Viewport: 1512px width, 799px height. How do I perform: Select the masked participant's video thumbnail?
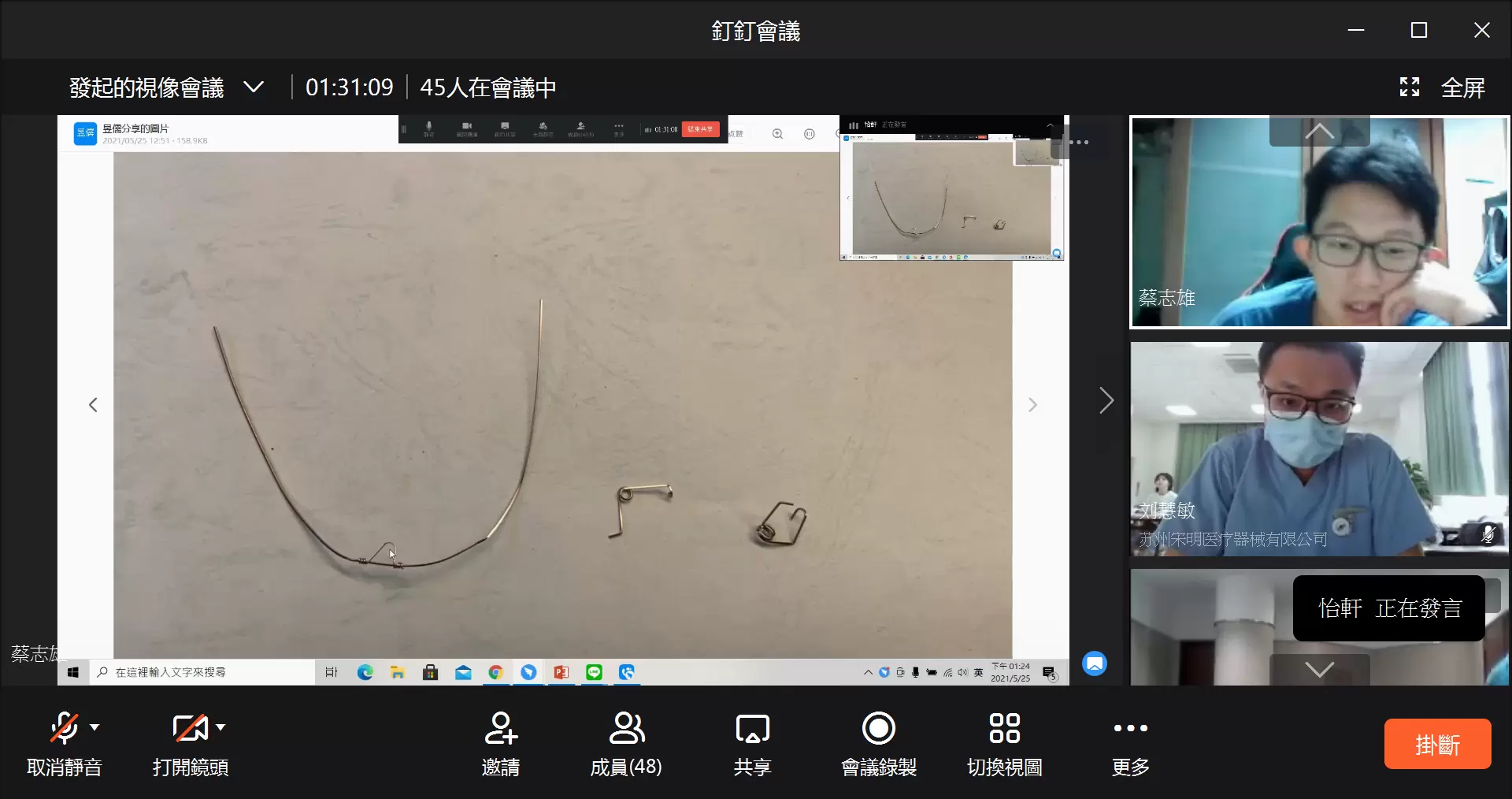1319,449
